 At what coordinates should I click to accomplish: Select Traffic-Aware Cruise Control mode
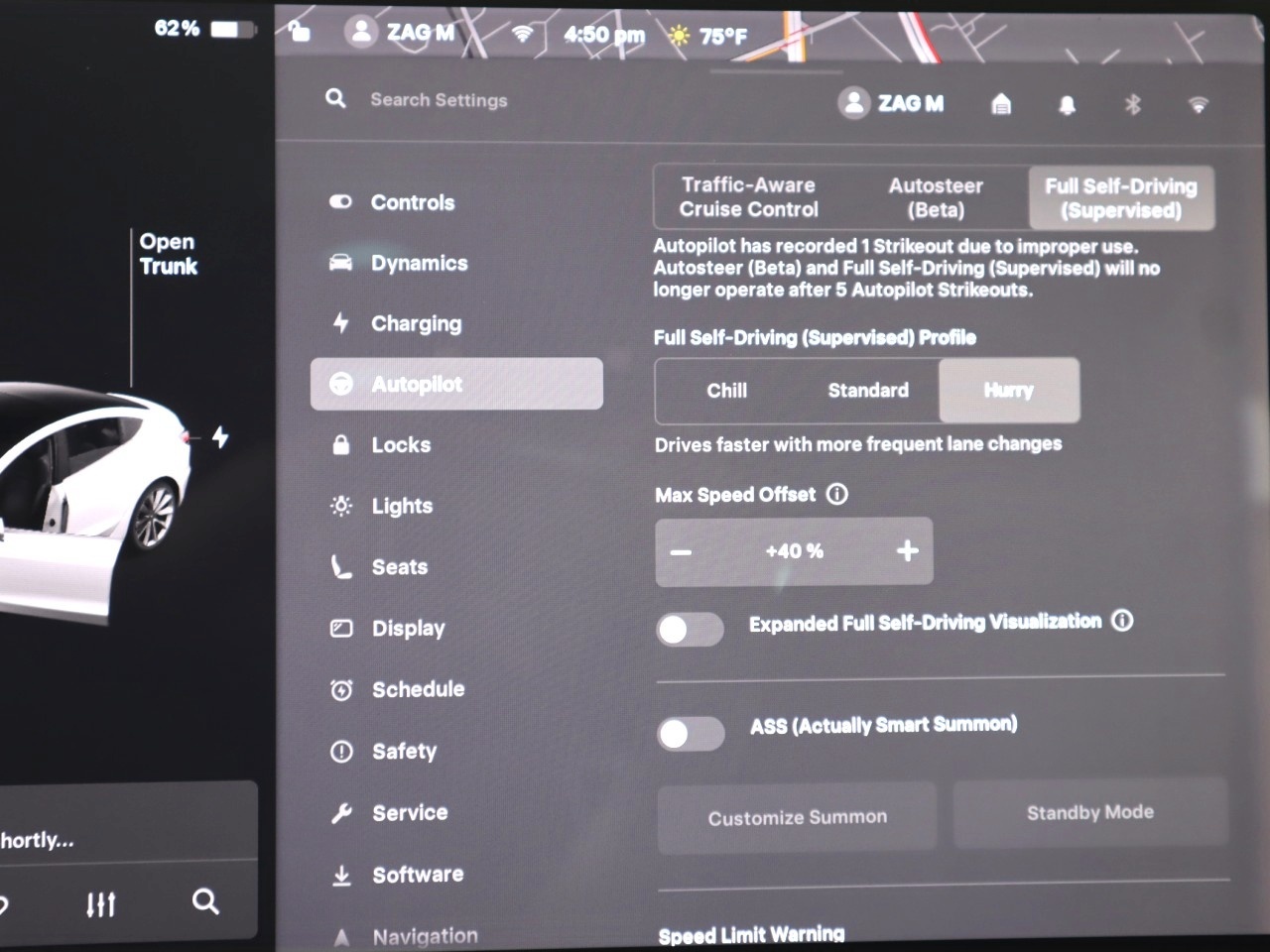pos(748,197)
